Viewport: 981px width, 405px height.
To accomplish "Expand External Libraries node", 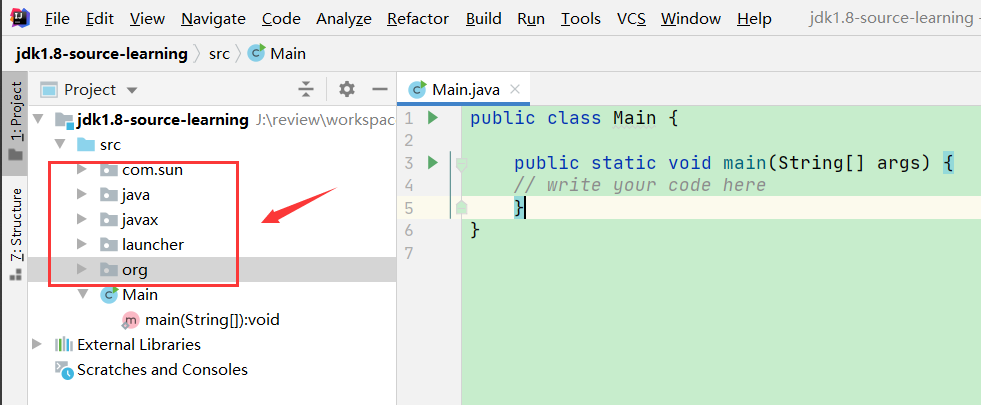I will [x=38, y=344].
